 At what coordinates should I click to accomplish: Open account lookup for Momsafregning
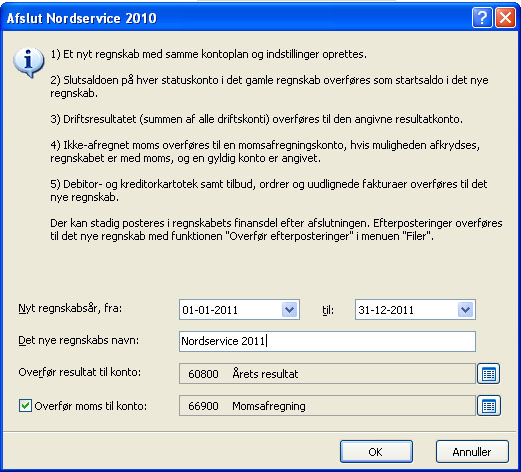coord(489,406)
